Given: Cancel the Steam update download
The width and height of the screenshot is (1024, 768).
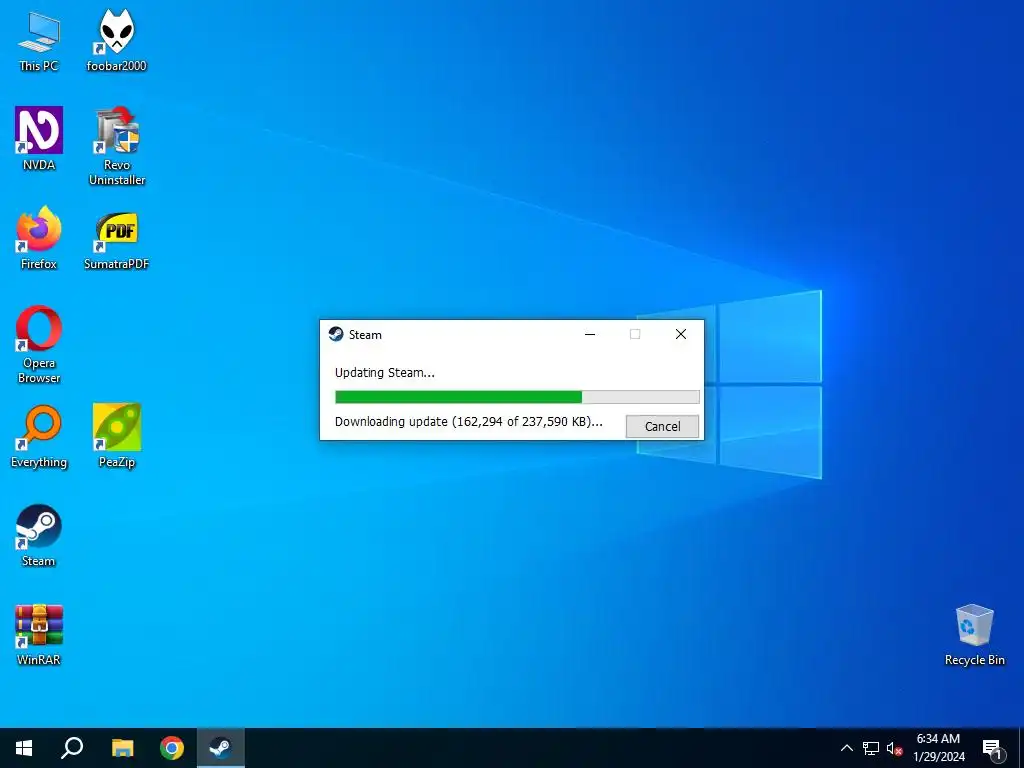Looking at the screenshot, I should 662,426.
